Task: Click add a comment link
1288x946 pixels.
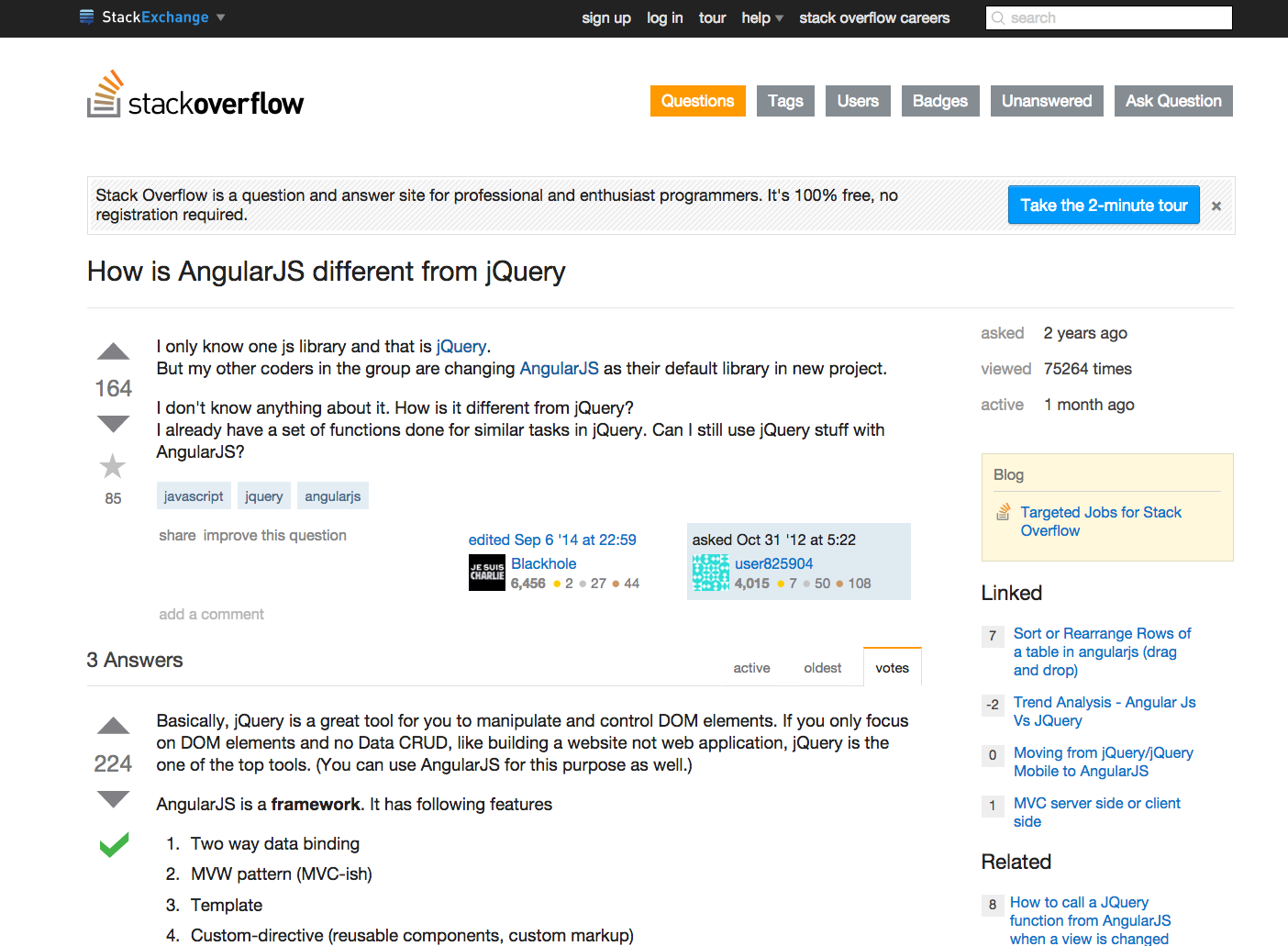Action: point(211,614)
